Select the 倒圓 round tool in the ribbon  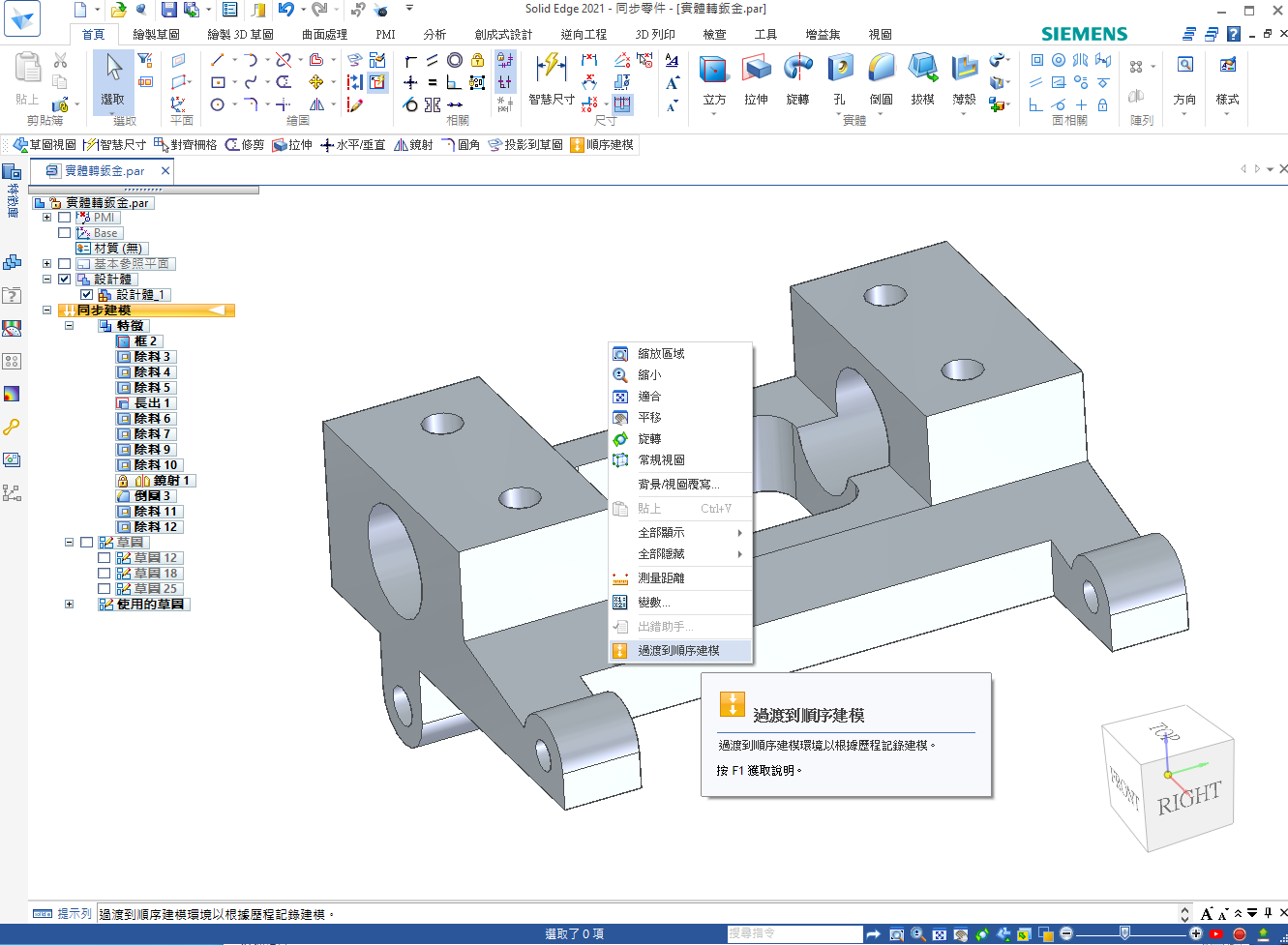[881, 69]
